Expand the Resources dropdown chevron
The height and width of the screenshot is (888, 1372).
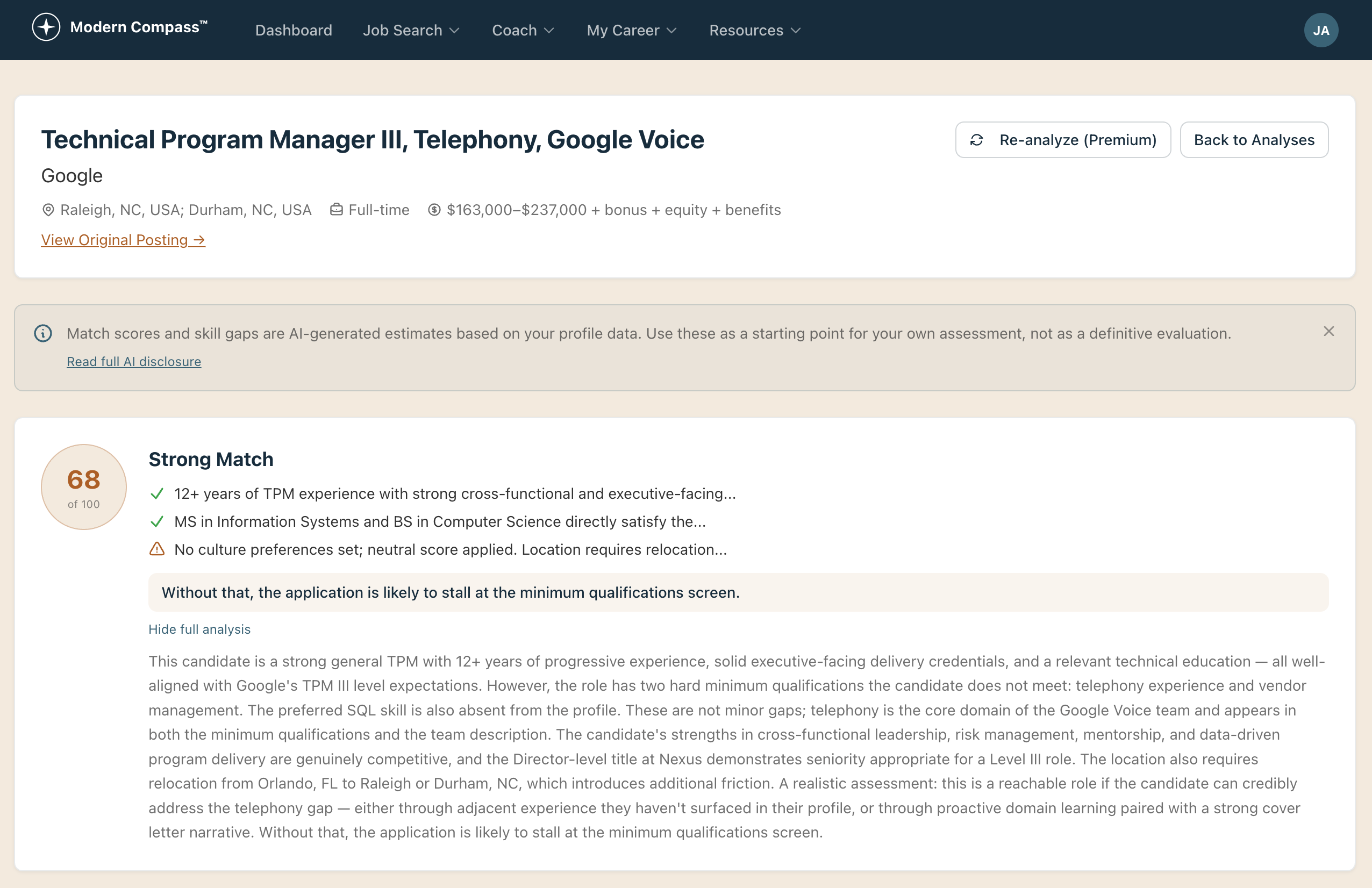click(796, 31)
